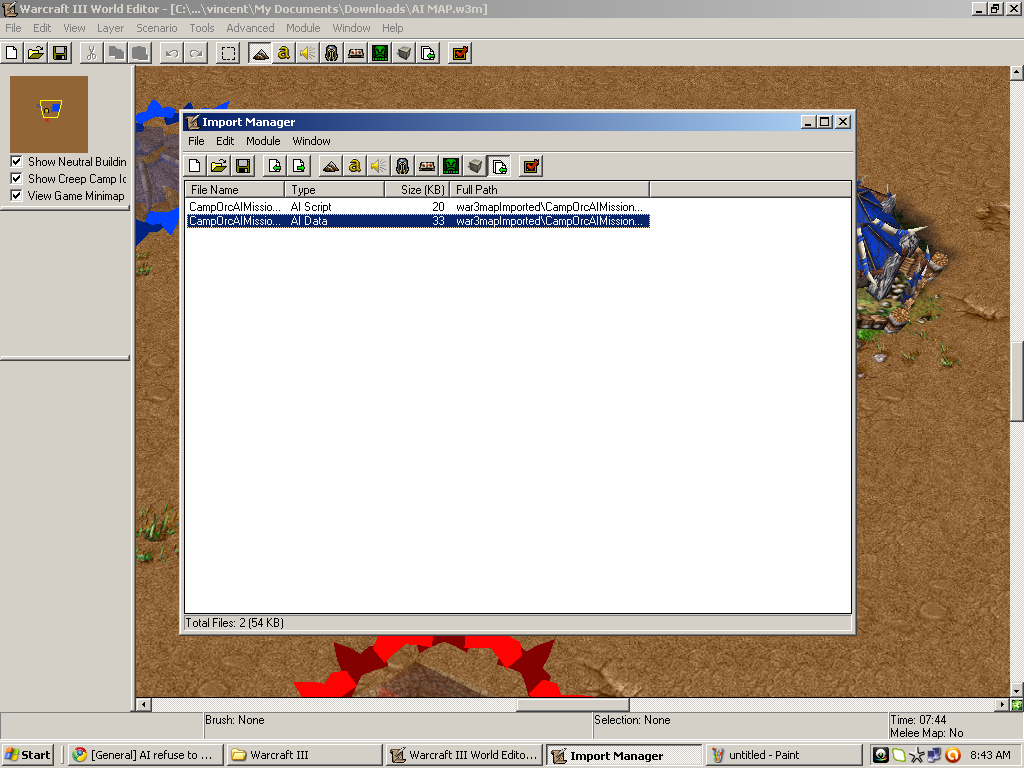The image size is (1024, 768).
Task: Switch to untitled - Paint taskbar item
Action: point(784,755)
